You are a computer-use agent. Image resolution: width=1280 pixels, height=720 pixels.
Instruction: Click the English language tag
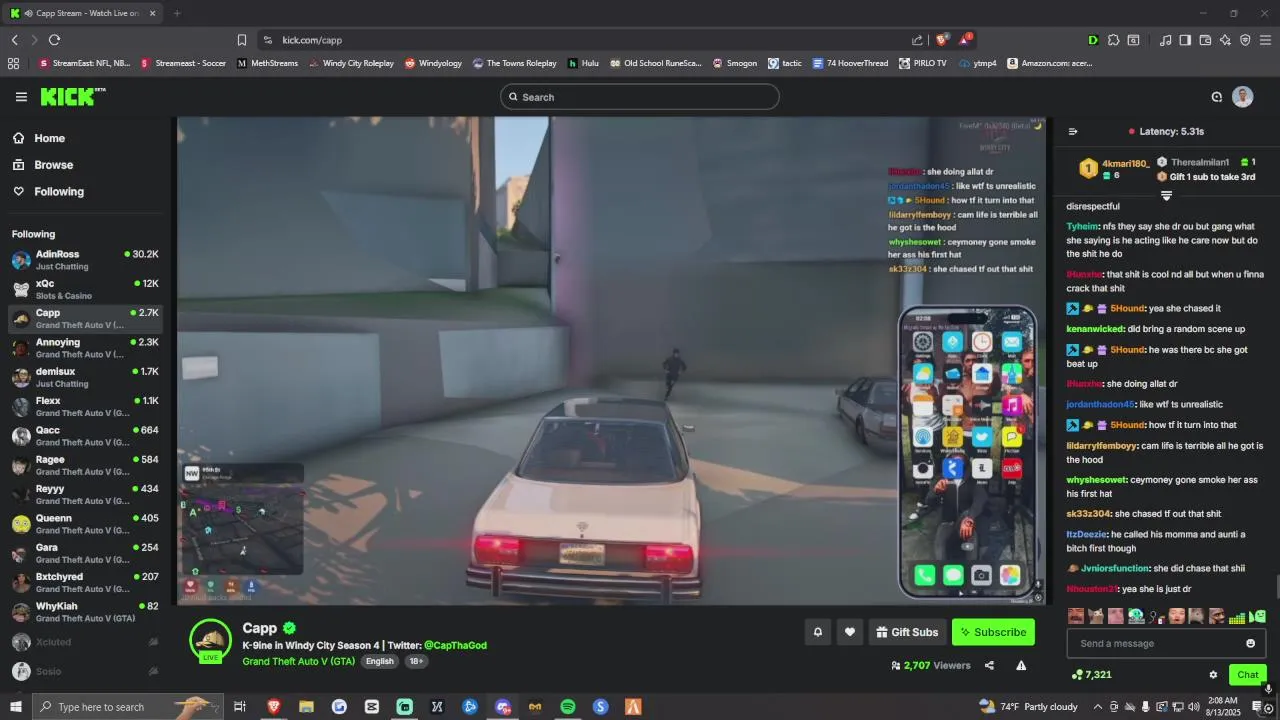tap(379, 661)
